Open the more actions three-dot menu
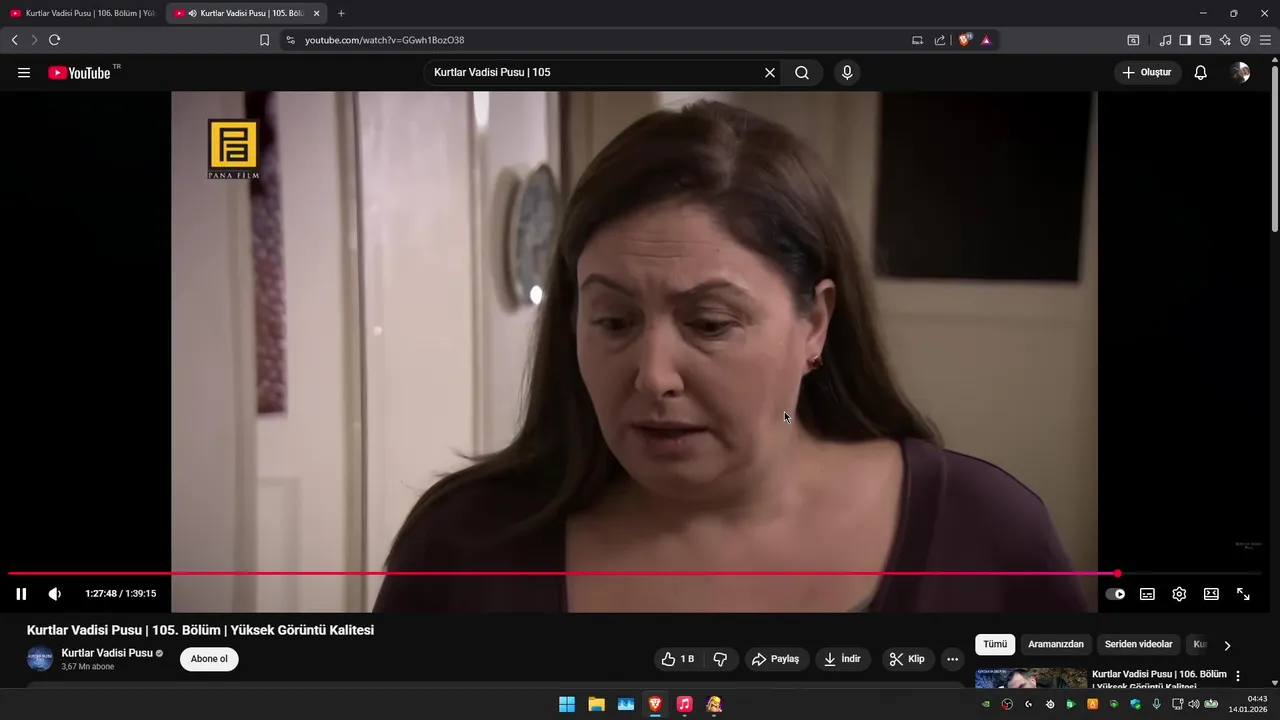The height and width of the screenshot is (720, 1280). 952,659
